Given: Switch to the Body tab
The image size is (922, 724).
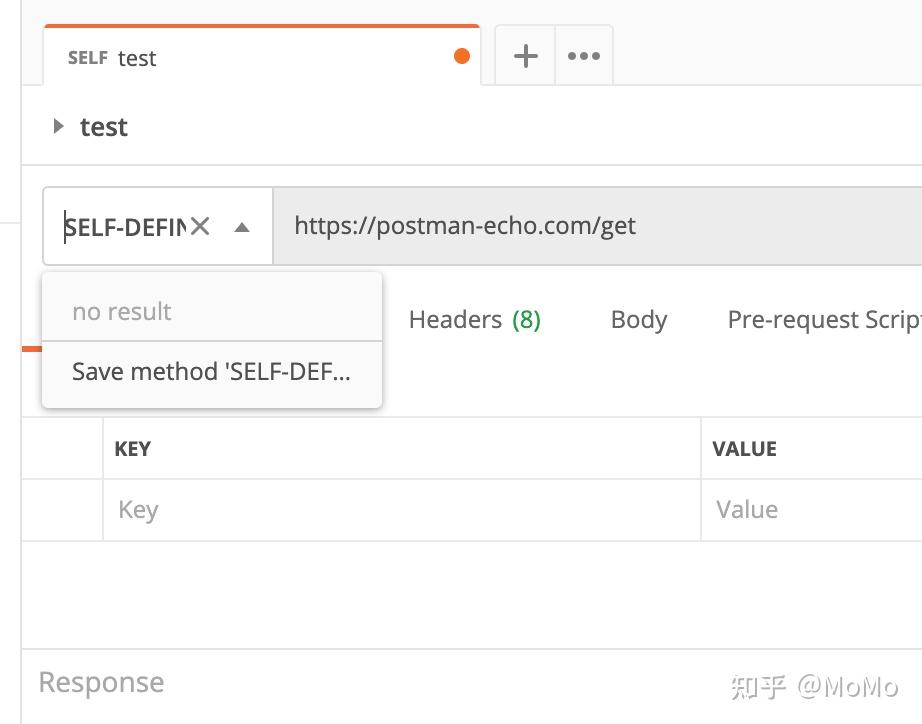Looking at the screenshot, I should coord(639,320).
